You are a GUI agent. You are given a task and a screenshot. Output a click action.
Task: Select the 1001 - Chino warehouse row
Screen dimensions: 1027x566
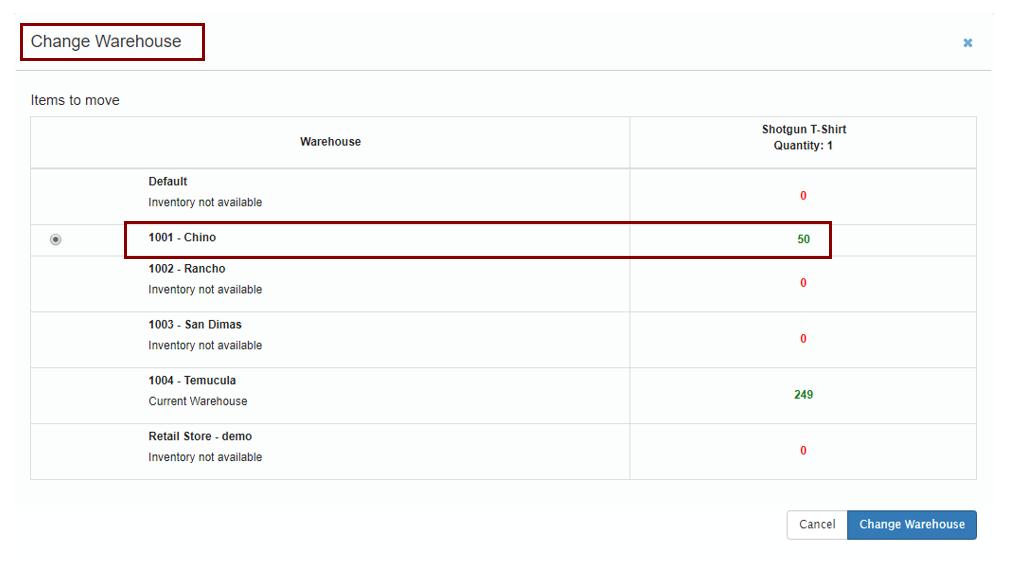coord(503,240)
